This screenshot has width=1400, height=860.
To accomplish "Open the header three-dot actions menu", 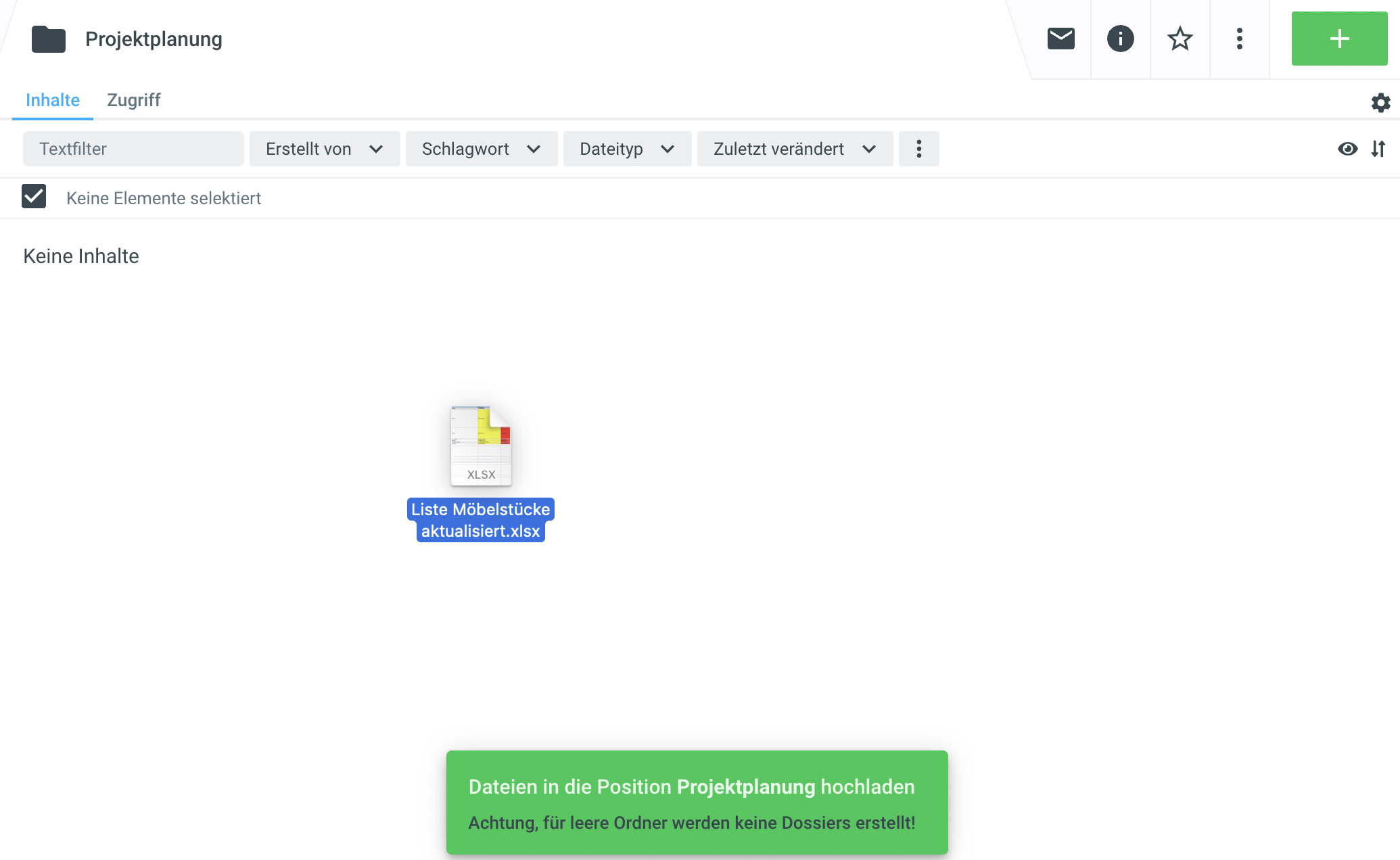I will 1239,39.
